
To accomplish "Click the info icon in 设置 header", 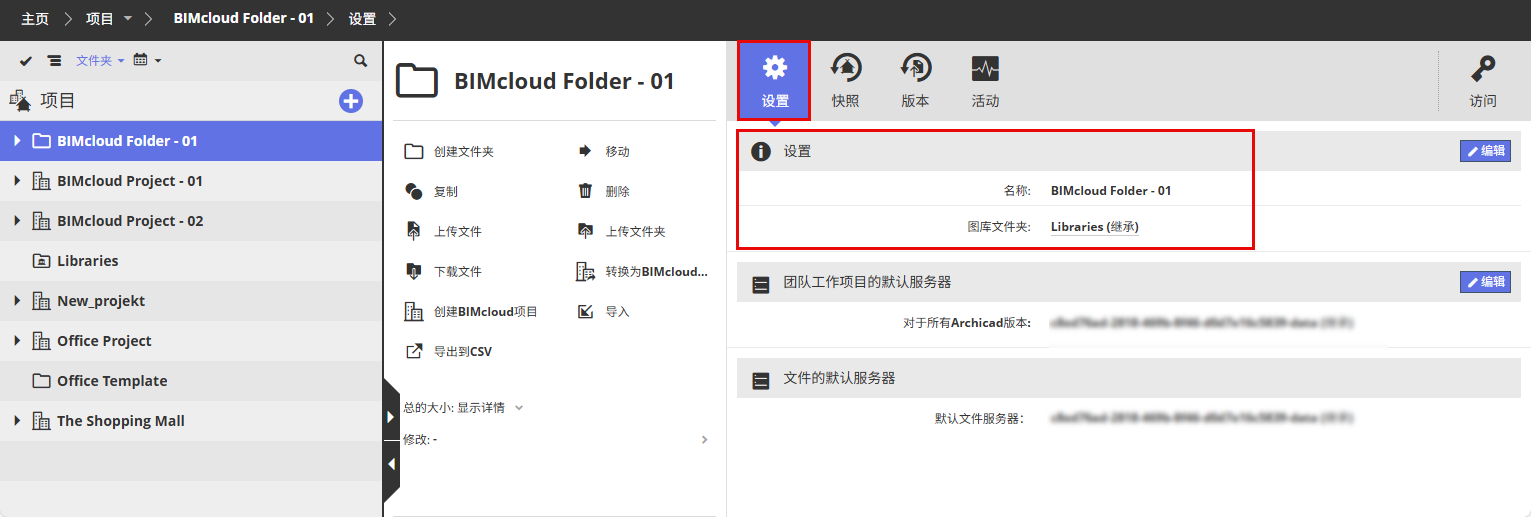I will (x=761, y=152).
